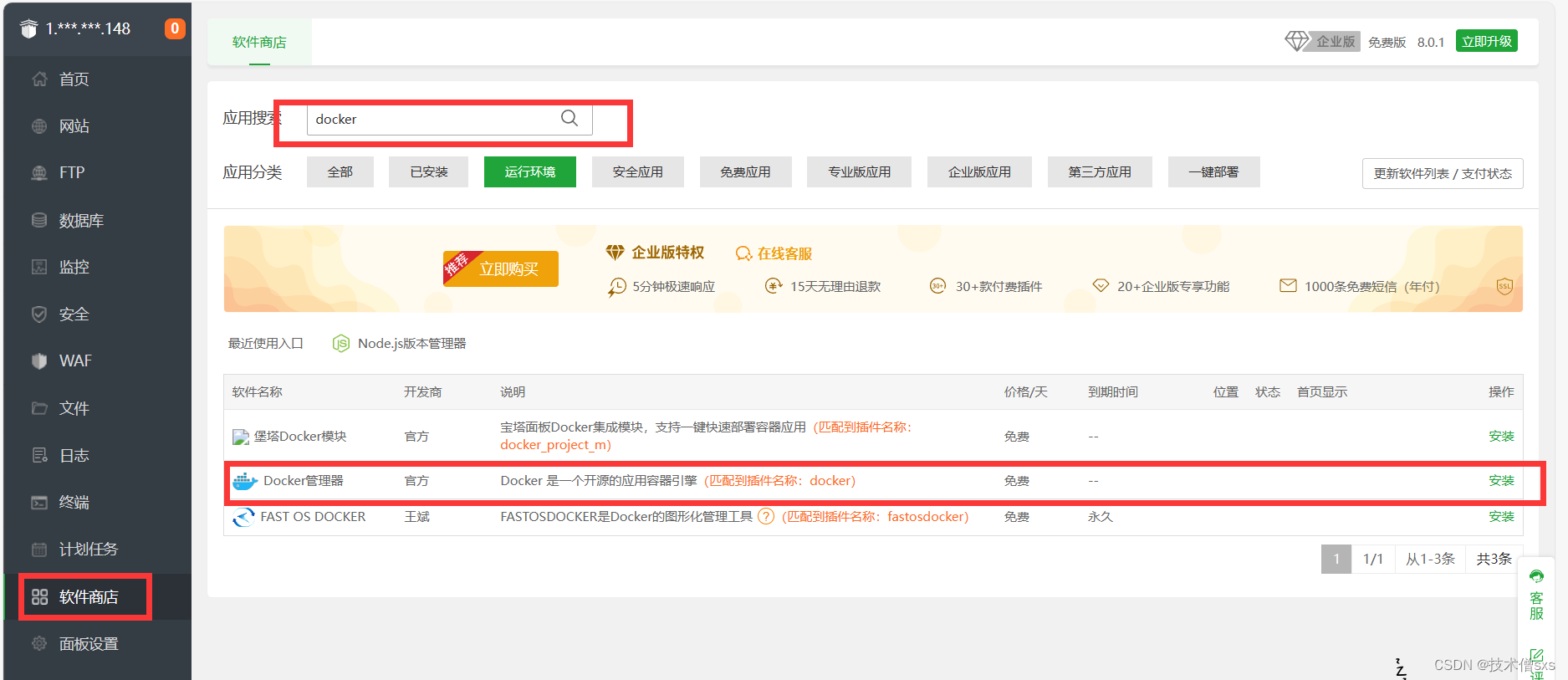This screenshot has height=680, width=1568.
Task: Select the 一键部署 category filter
Action: pyautogui.click(x=1213, y=171)
